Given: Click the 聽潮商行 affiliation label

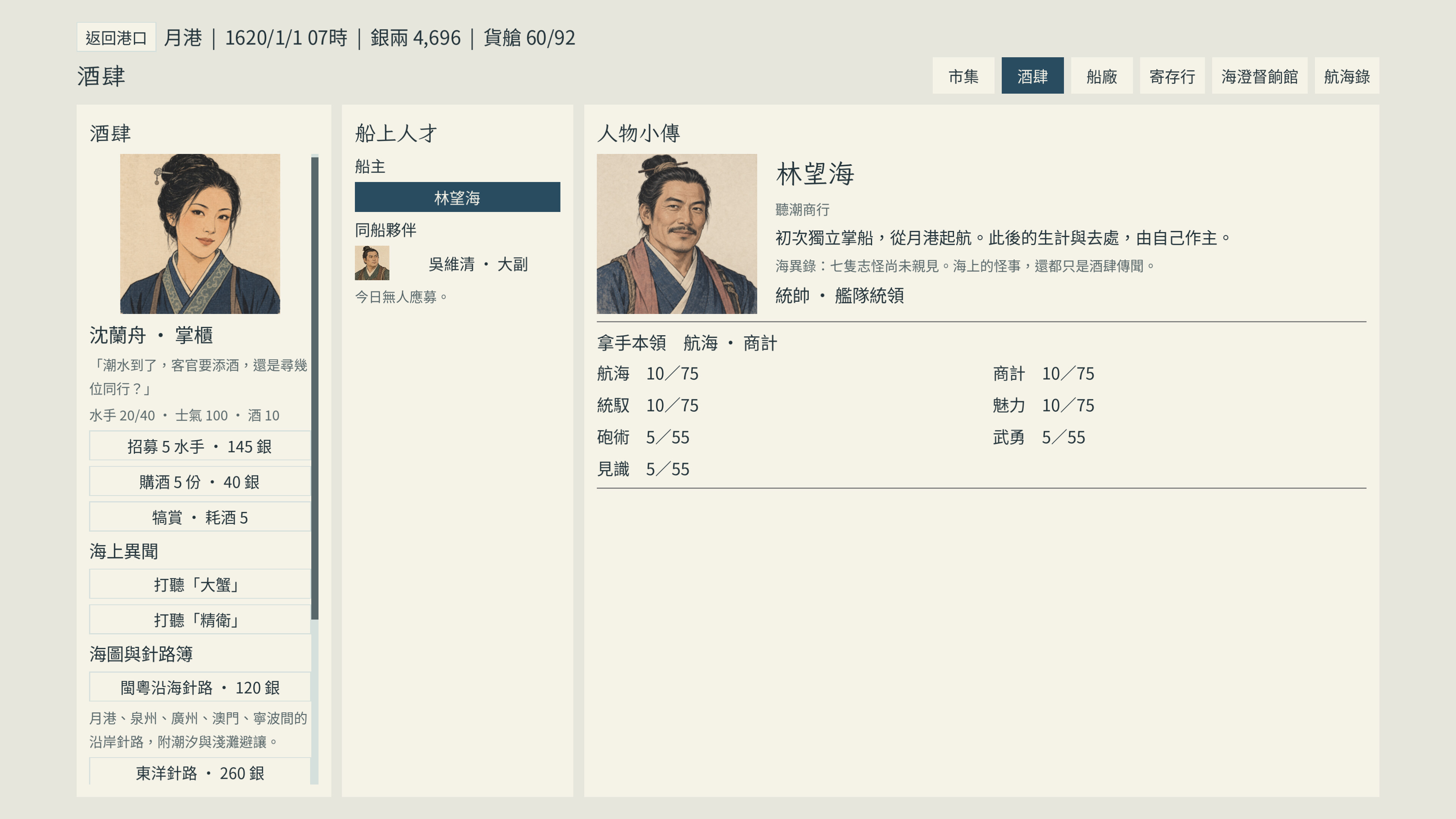Looking at the screenshot, I should (802, 210).
